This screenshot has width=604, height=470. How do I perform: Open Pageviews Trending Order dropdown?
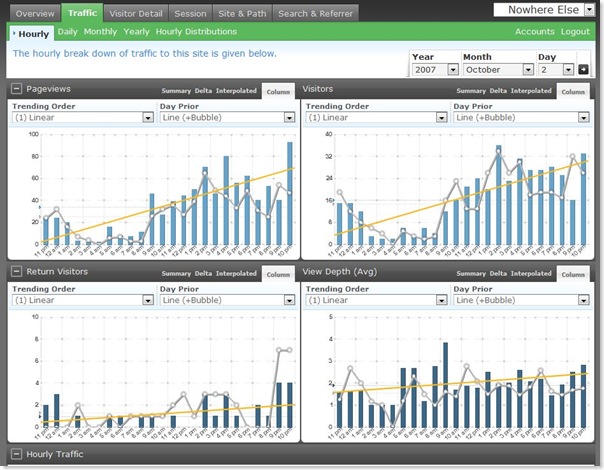coord(83,118)
